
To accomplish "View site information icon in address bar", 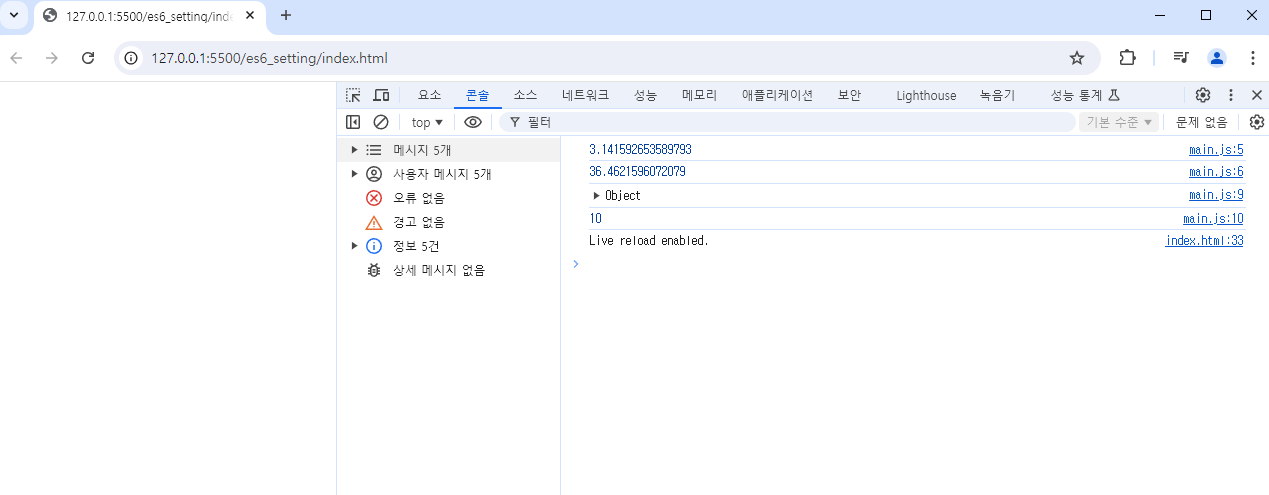I will (x=131, y=58).
